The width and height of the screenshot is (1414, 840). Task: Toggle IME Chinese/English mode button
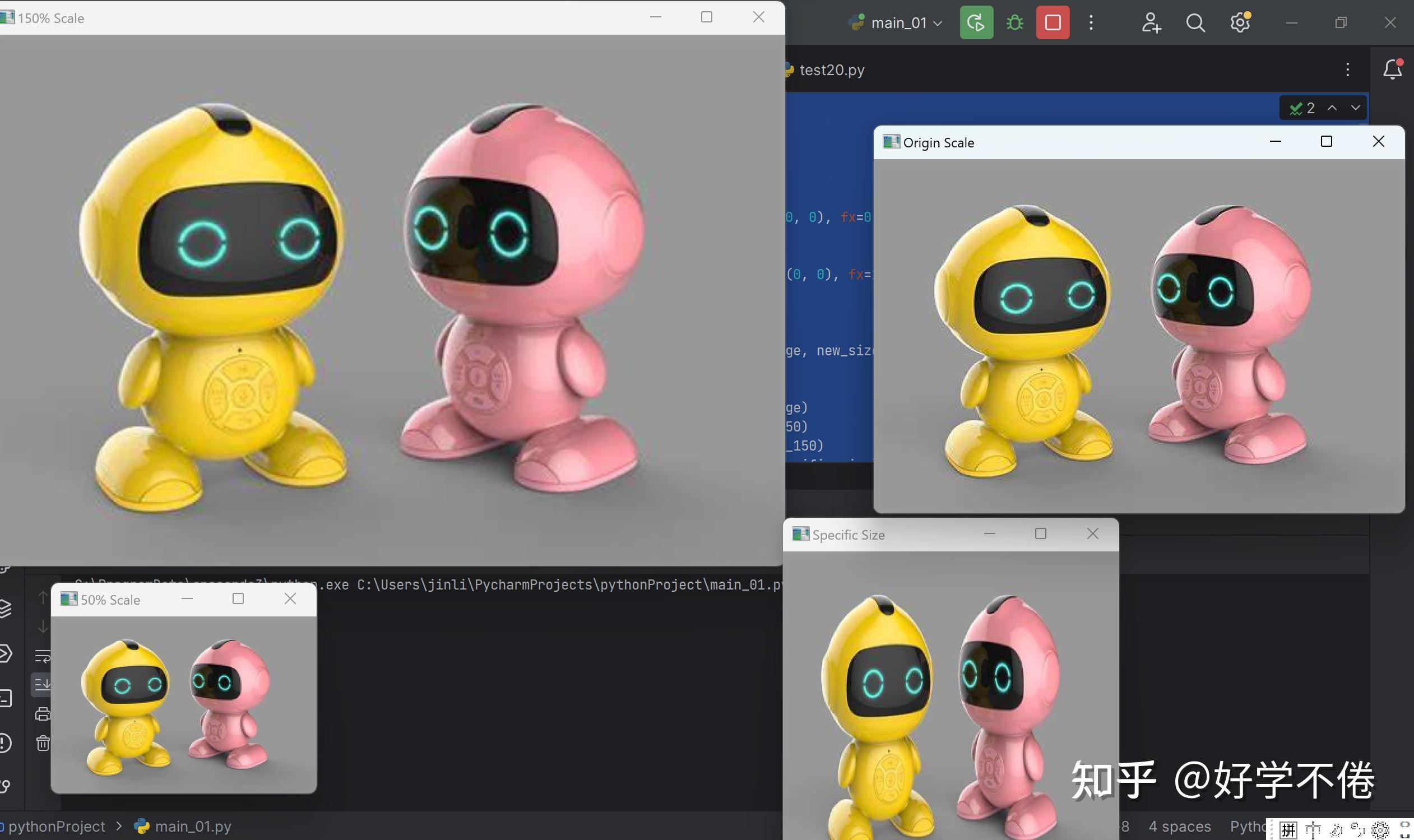coord(1313,830)
